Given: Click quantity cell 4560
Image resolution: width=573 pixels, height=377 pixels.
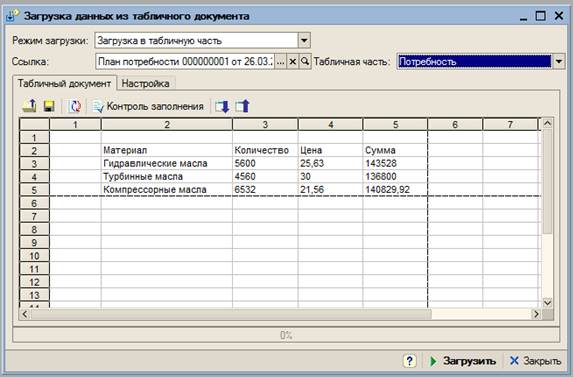Looking at the screenshot, I should pyautogui.click(x=265, y=176).
